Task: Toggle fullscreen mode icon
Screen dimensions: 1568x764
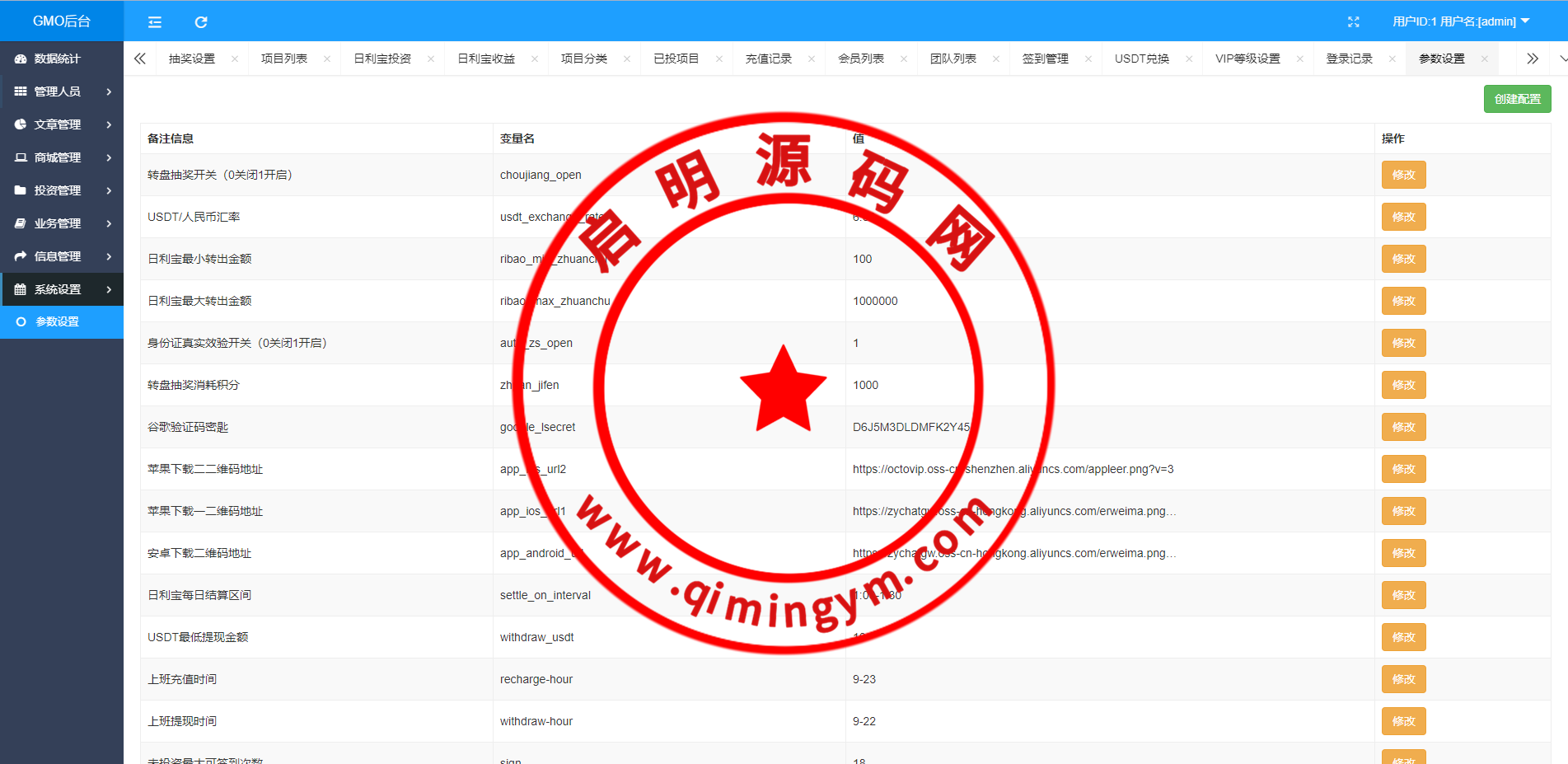Action: [1353, 22]
